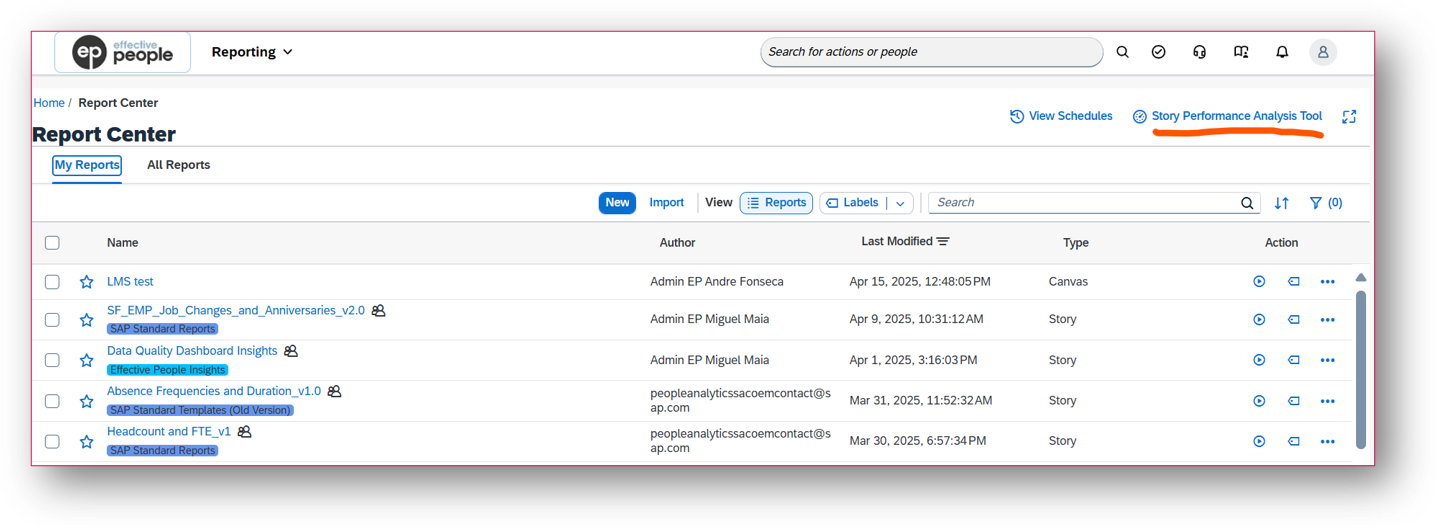Open the LMS test report
The height and width of the screenshot is (528, 1437).
(130, 282)
